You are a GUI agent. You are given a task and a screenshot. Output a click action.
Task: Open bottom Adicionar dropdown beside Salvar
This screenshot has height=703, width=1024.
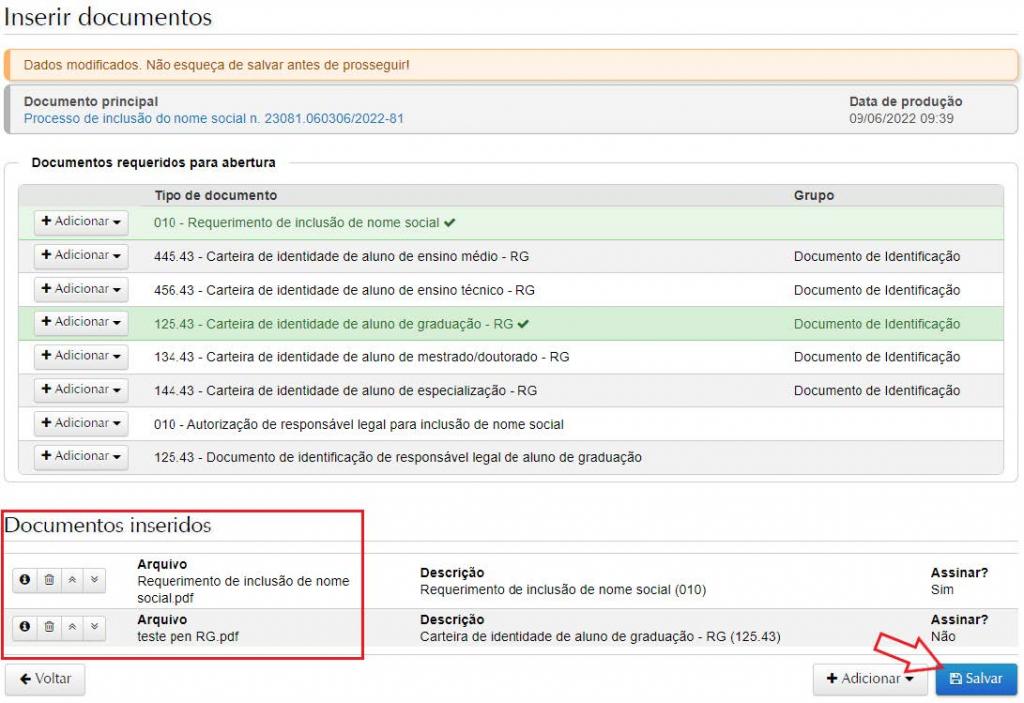[870, 679]
